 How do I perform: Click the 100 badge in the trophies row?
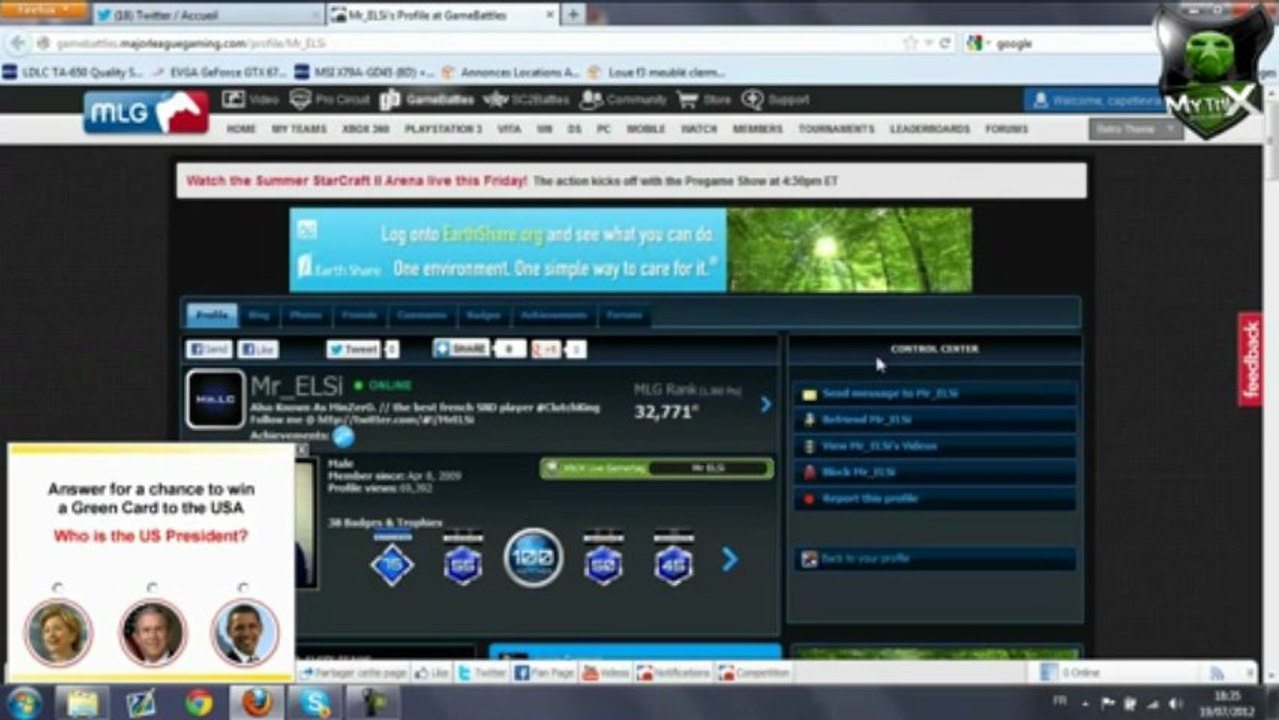(x=533, y=557)
